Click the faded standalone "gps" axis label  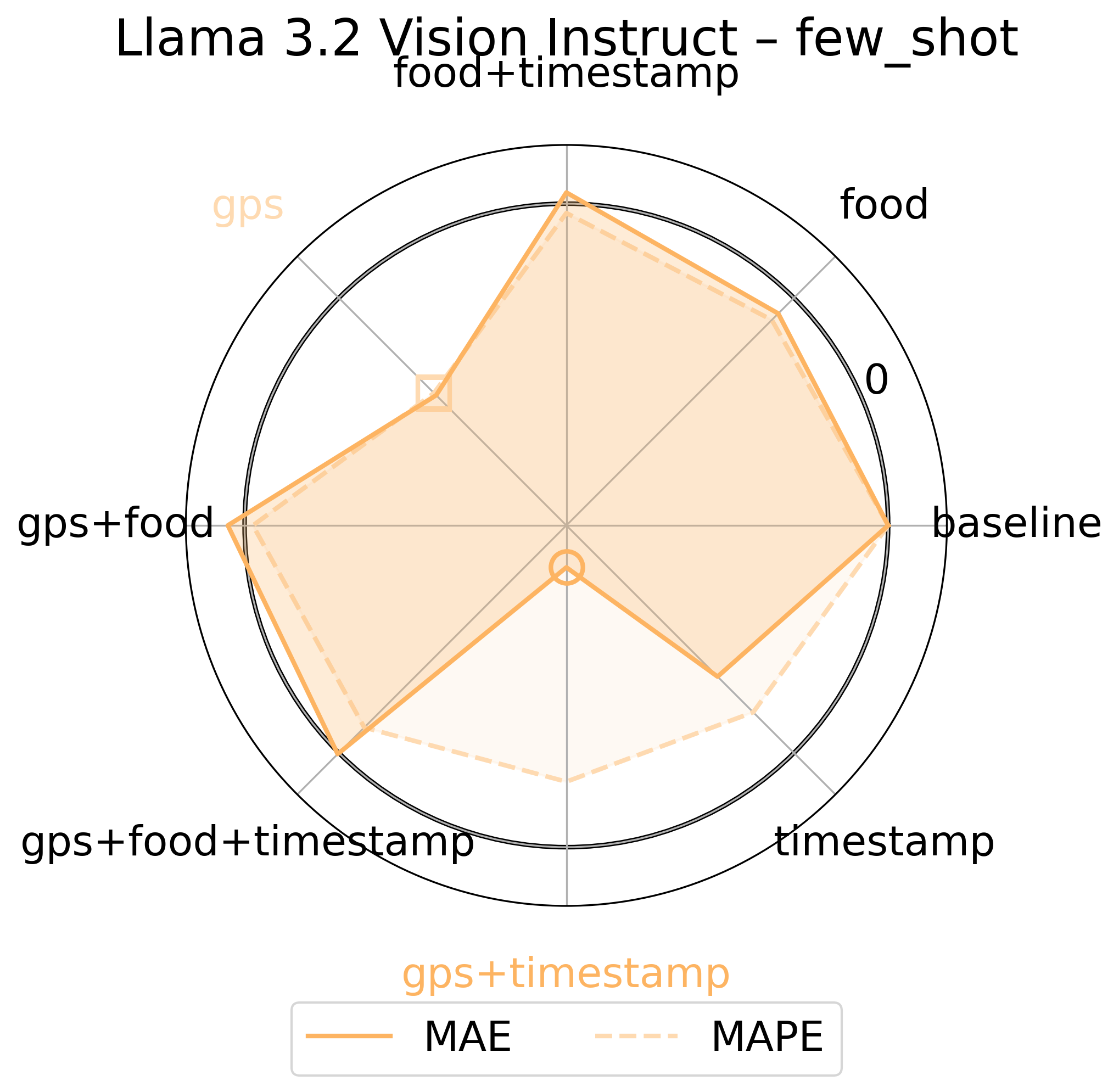coord(248,205)
